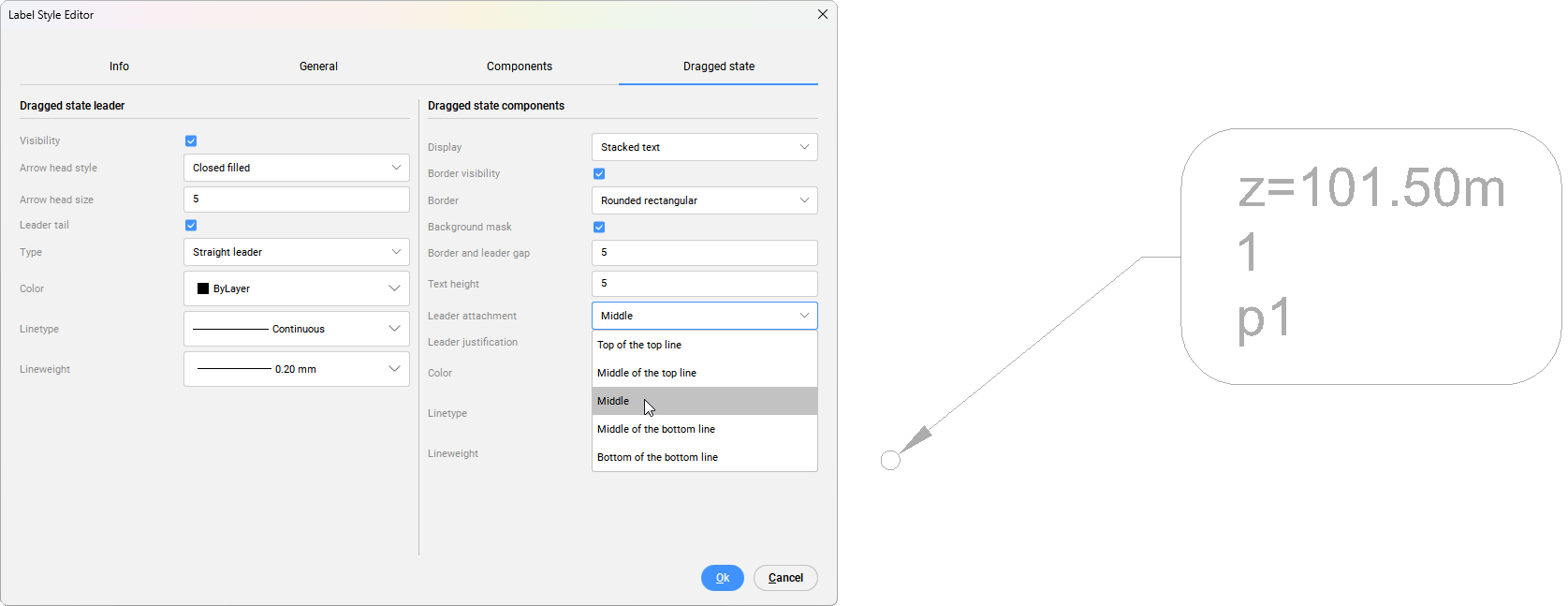Open the 0.20 mm lineweight dropdown
Viewport: 1568px width, 606px height.
(296, 369)
